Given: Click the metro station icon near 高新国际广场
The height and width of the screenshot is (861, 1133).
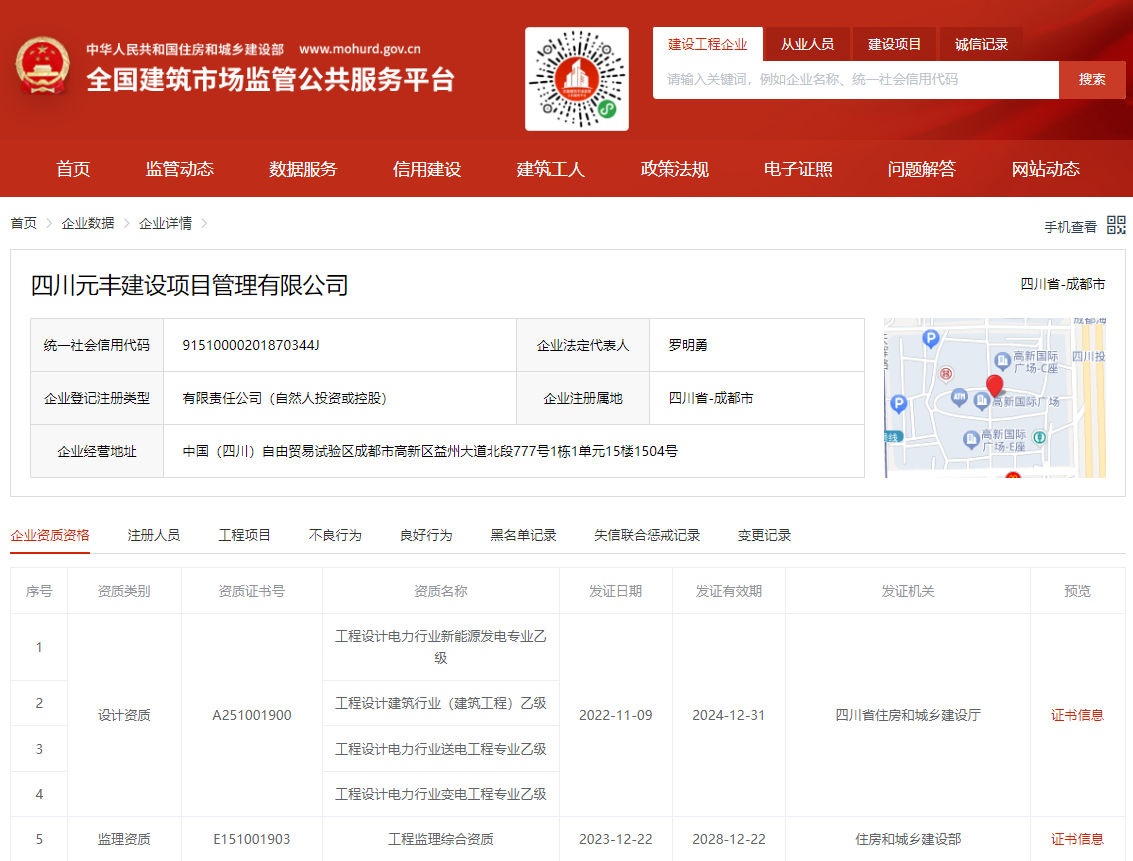Looking at the screenshot, I should tap(1040, 437).
